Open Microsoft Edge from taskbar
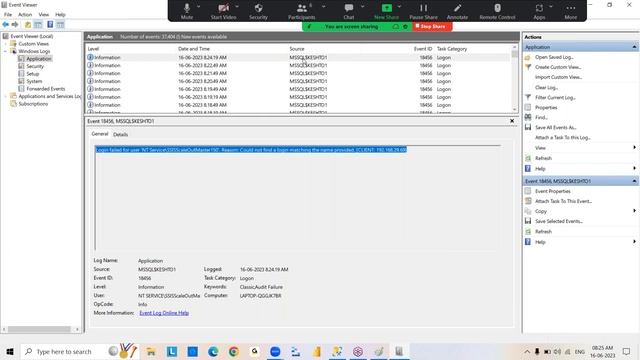The height and width of the screenshot is (360, 640). coord(213,351)
